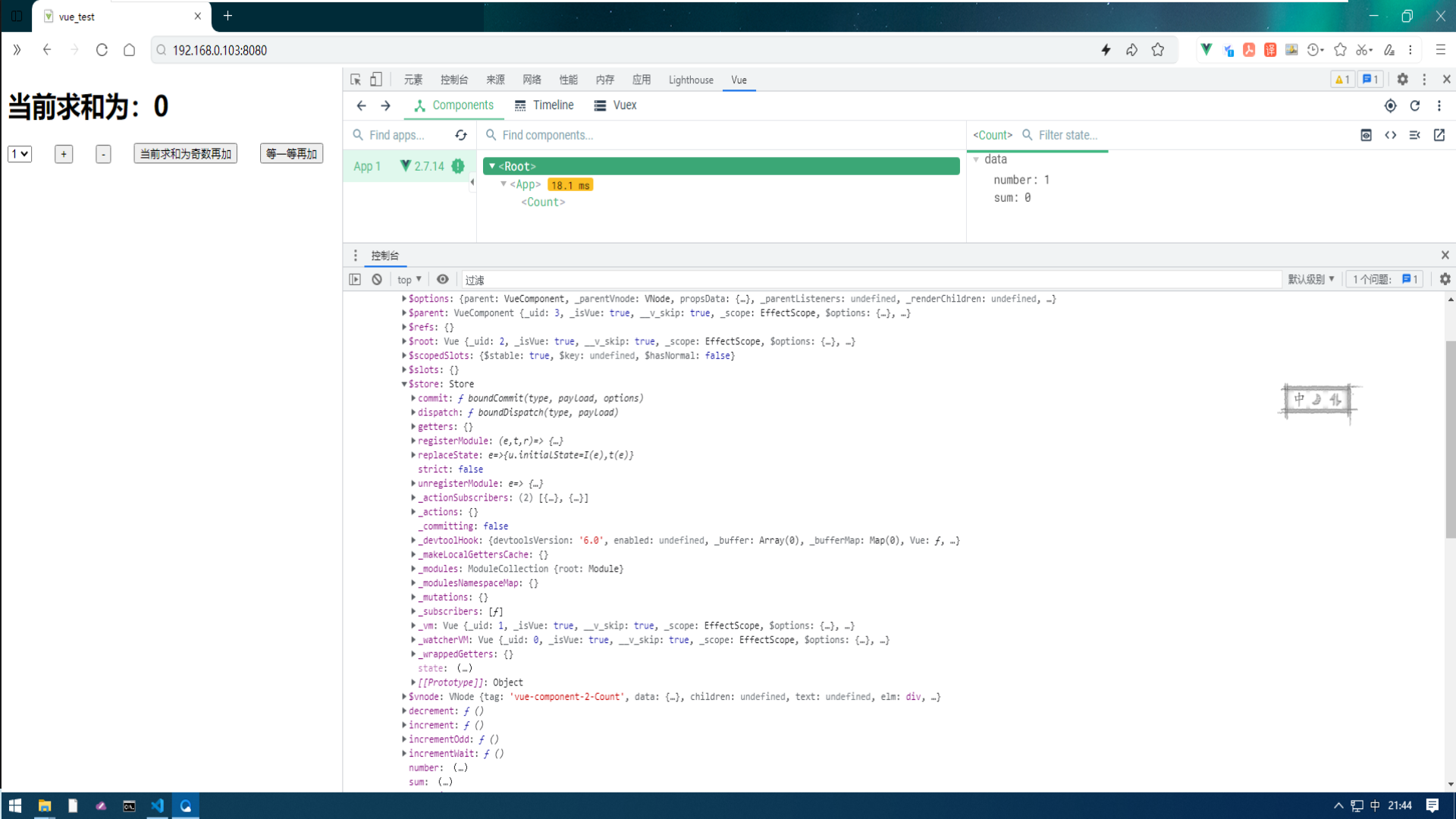Screen dimensions: 1456x819
Task: Go back in Vue devtools navigation
Action: click(361, 105)
